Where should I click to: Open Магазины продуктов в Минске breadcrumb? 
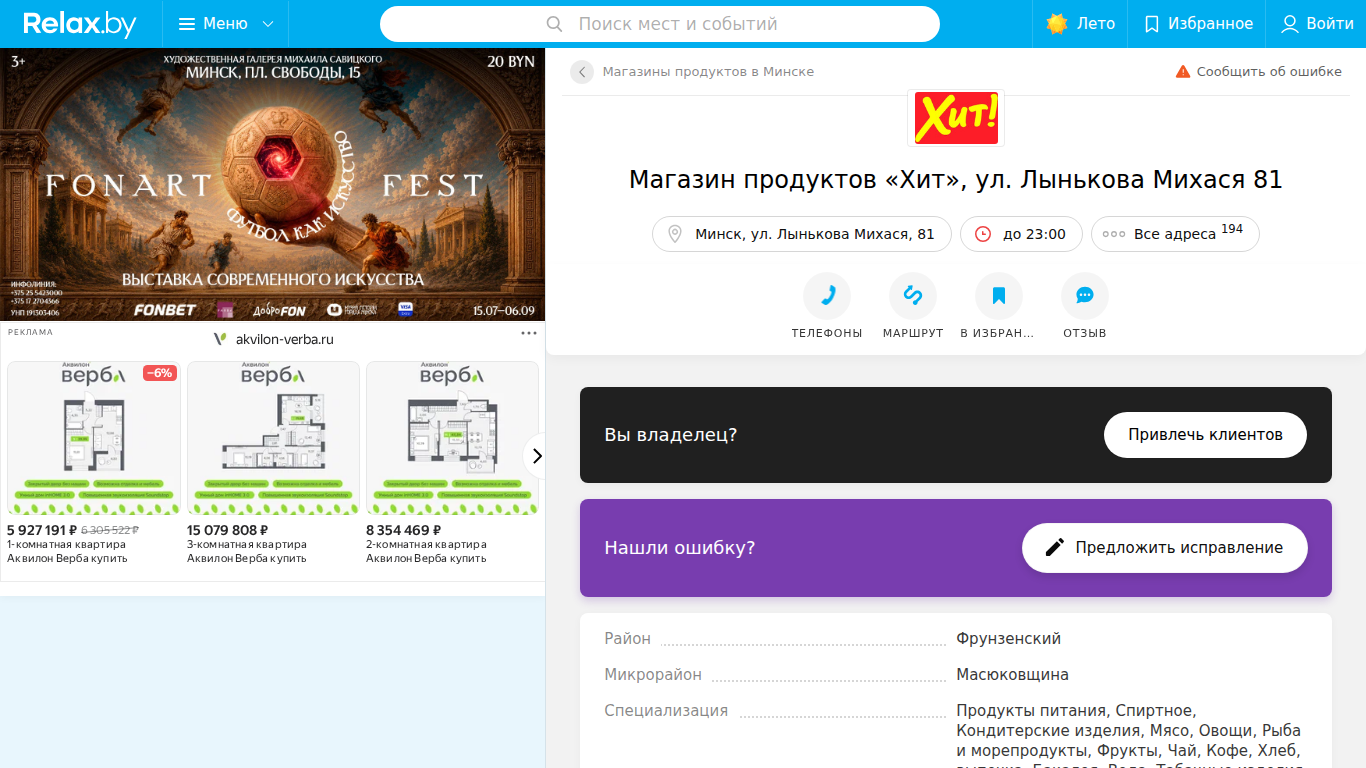[x=708, y=72]
